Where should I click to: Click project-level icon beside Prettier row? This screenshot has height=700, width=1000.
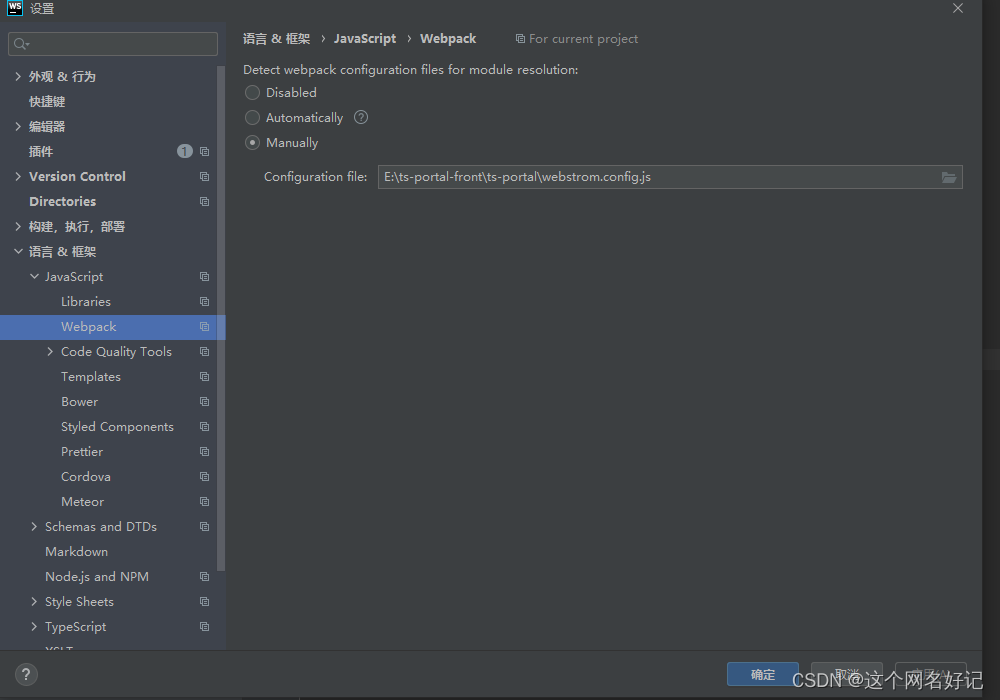tap(204, 451)
